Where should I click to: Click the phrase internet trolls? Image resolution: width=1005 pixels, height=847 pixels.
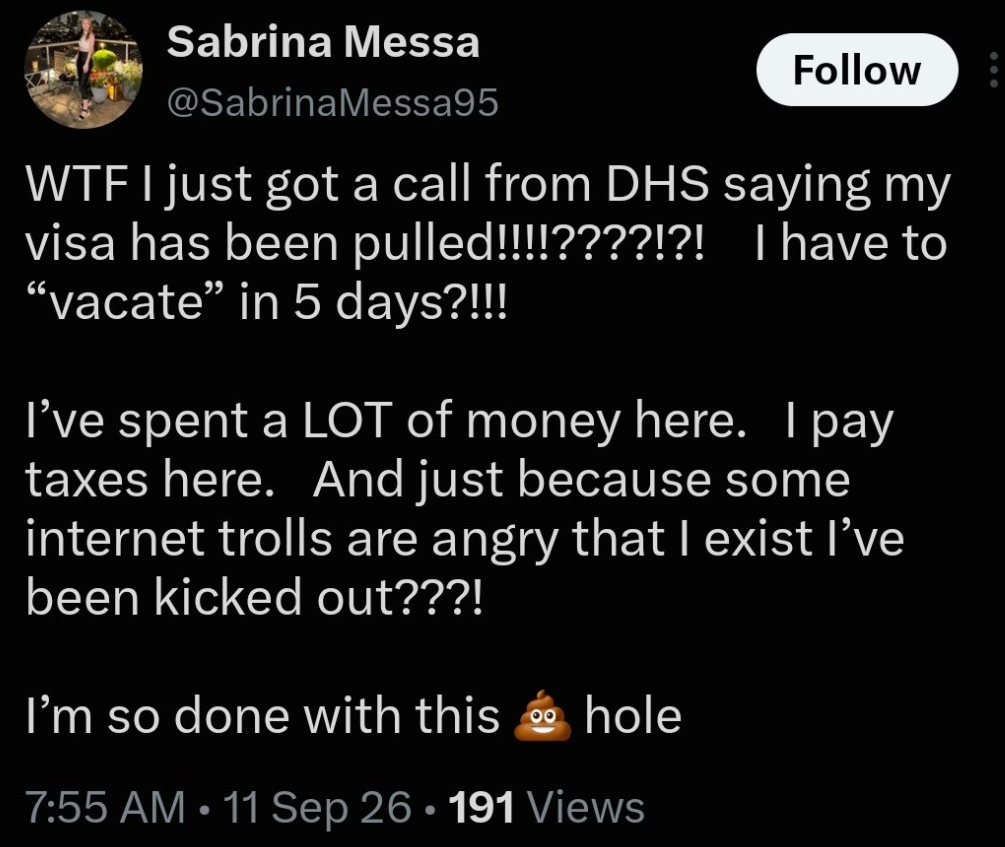coord(179,539)
